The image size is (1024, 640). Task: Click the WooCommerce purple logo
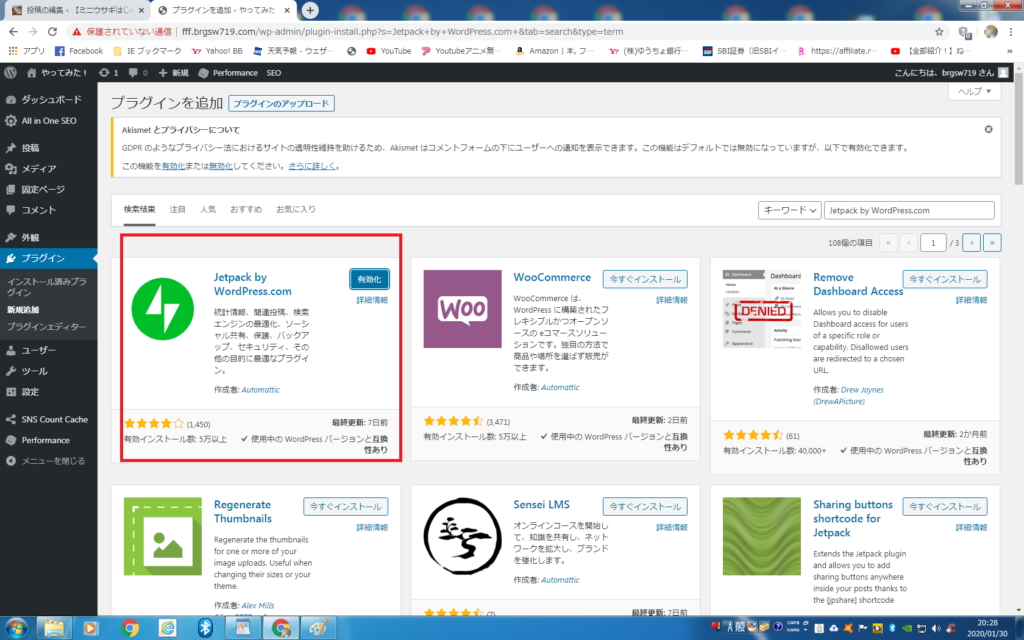(x=462, y=309)
